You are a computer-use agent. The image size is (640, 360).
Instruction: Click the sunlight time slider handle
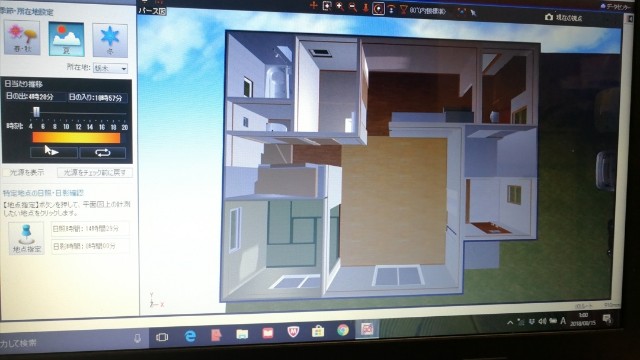pos(36,112)
